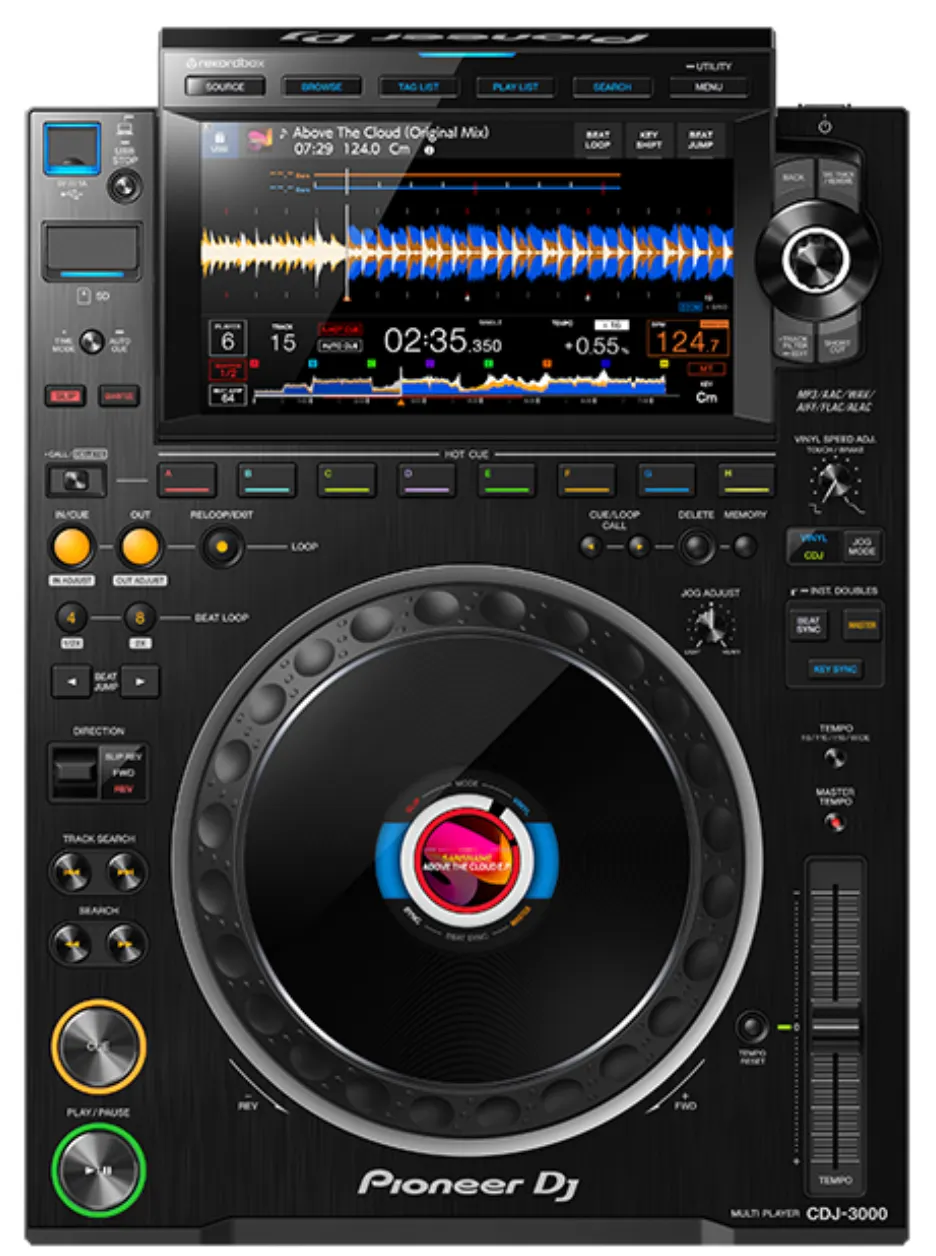Open the MENU / UTILITY button
The image size is (936, 1256).
click(709, 87)
